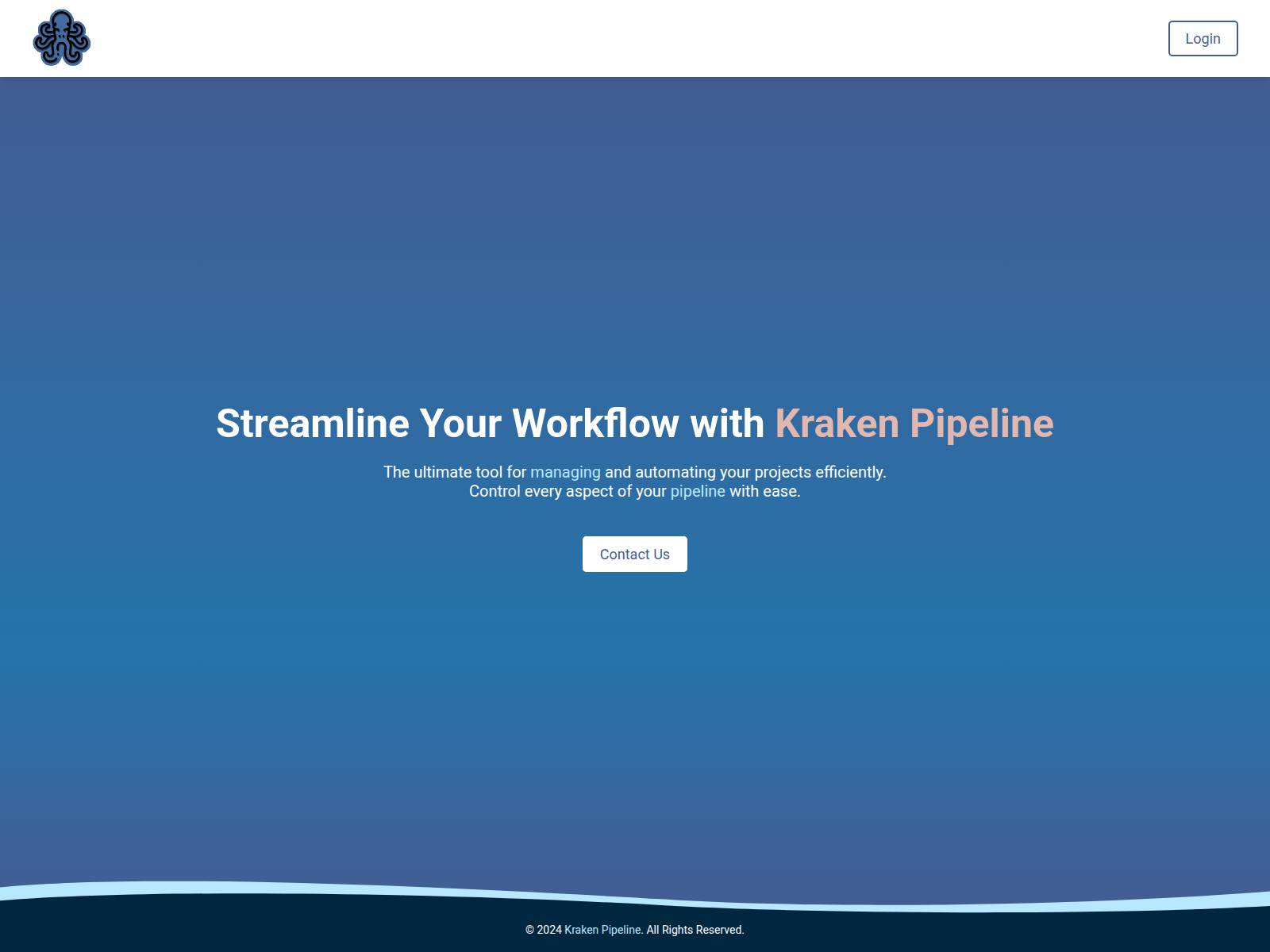
Task: Follow the Kraken Pipeline footer link
Action: point(603,930)
